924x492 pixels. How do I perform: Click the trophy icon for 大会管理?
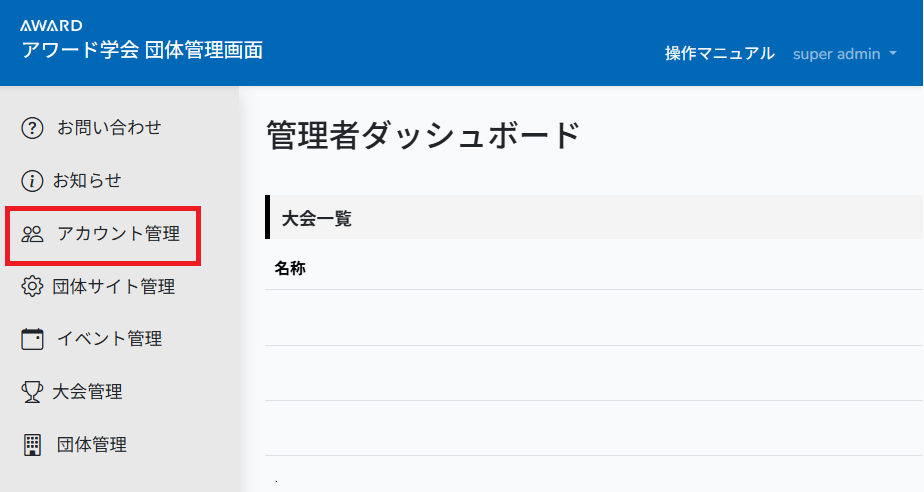(33, 392)
